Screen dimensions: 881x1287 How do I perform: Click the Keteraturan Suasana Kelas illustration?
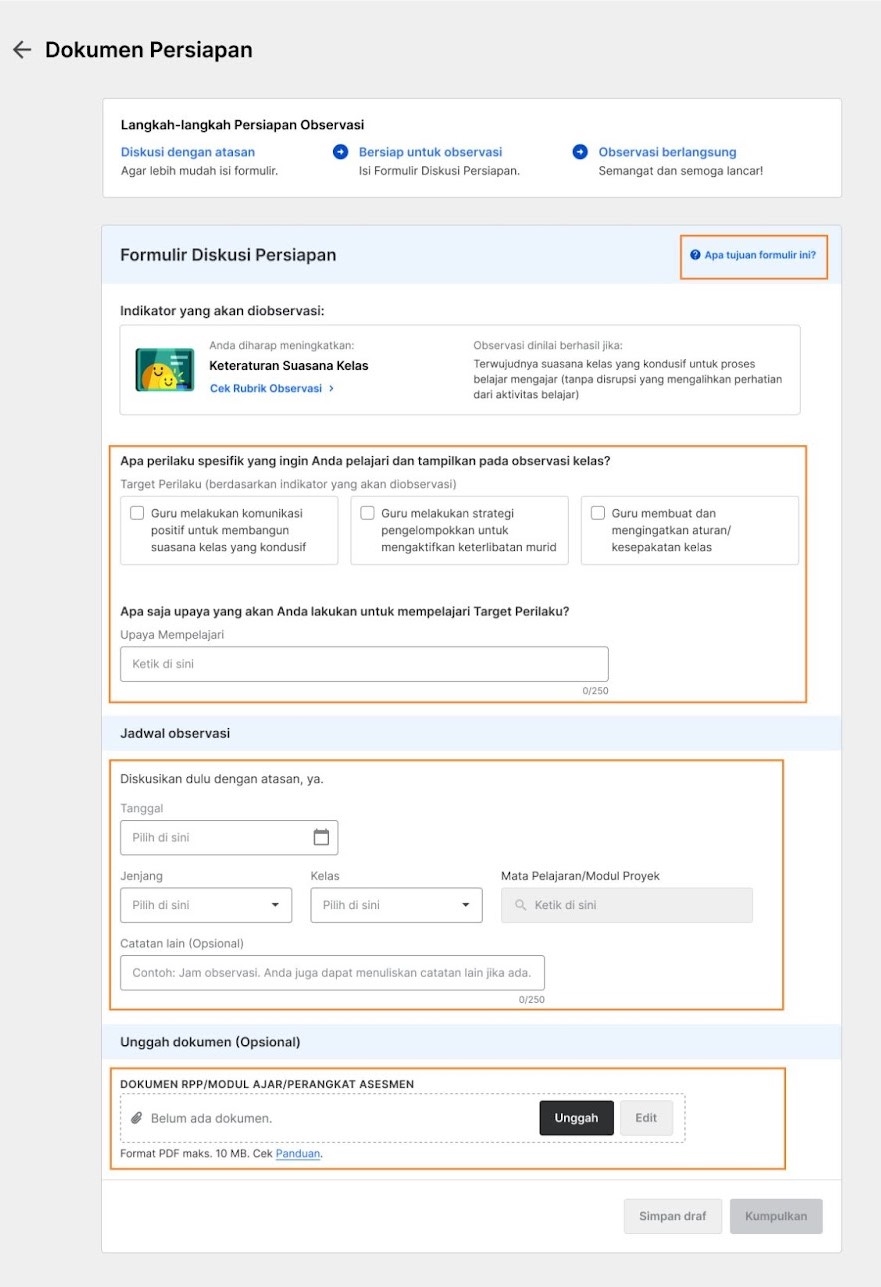(x=165, y=370)
